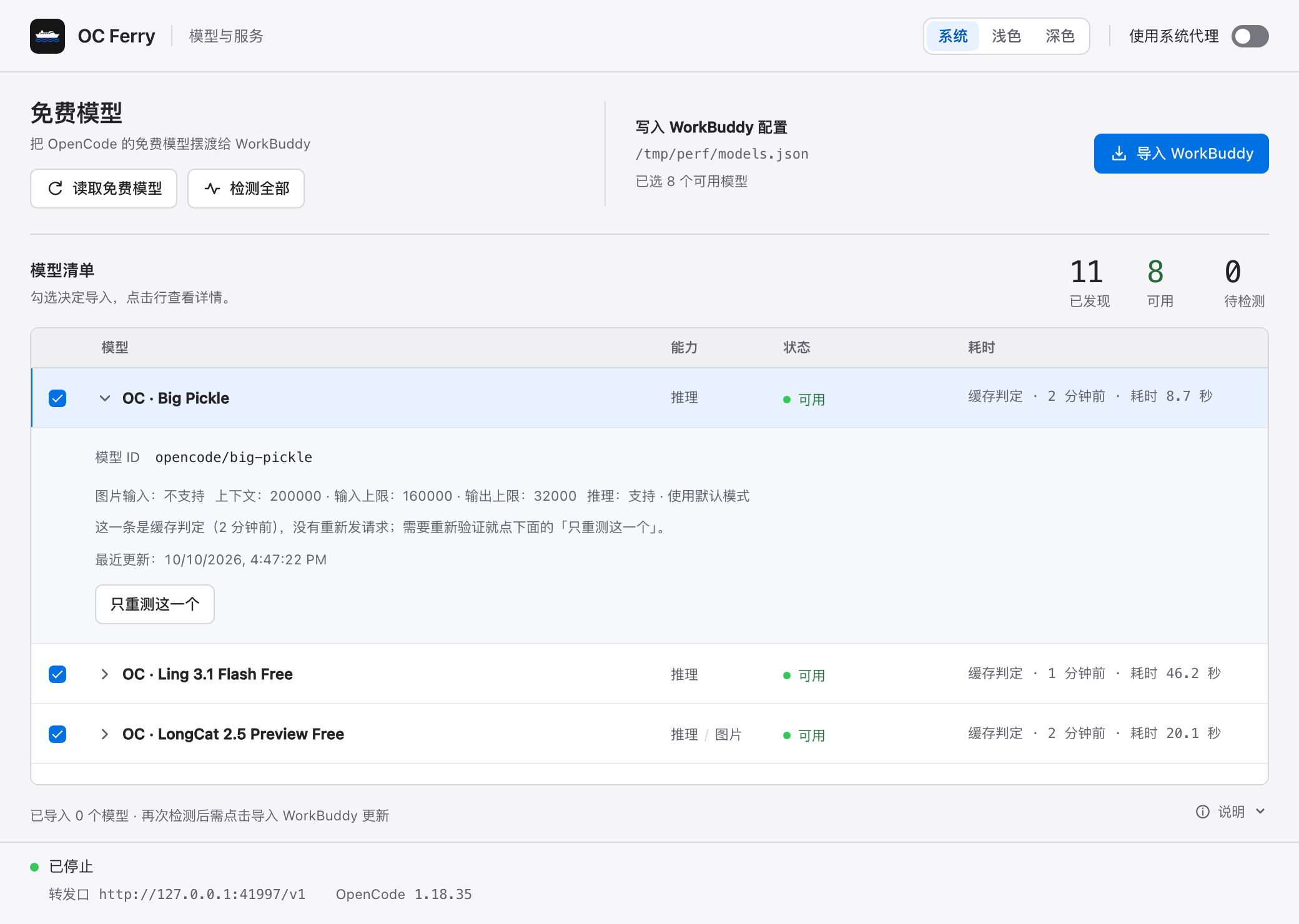Click the OC Ferry title text
This screenshot has height=924, width=1299.
116,36
